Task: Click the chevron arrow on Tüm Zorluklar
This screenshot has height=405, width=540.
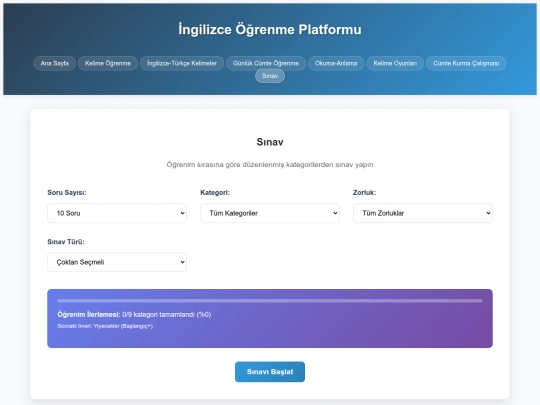Action: coord(488,213)
